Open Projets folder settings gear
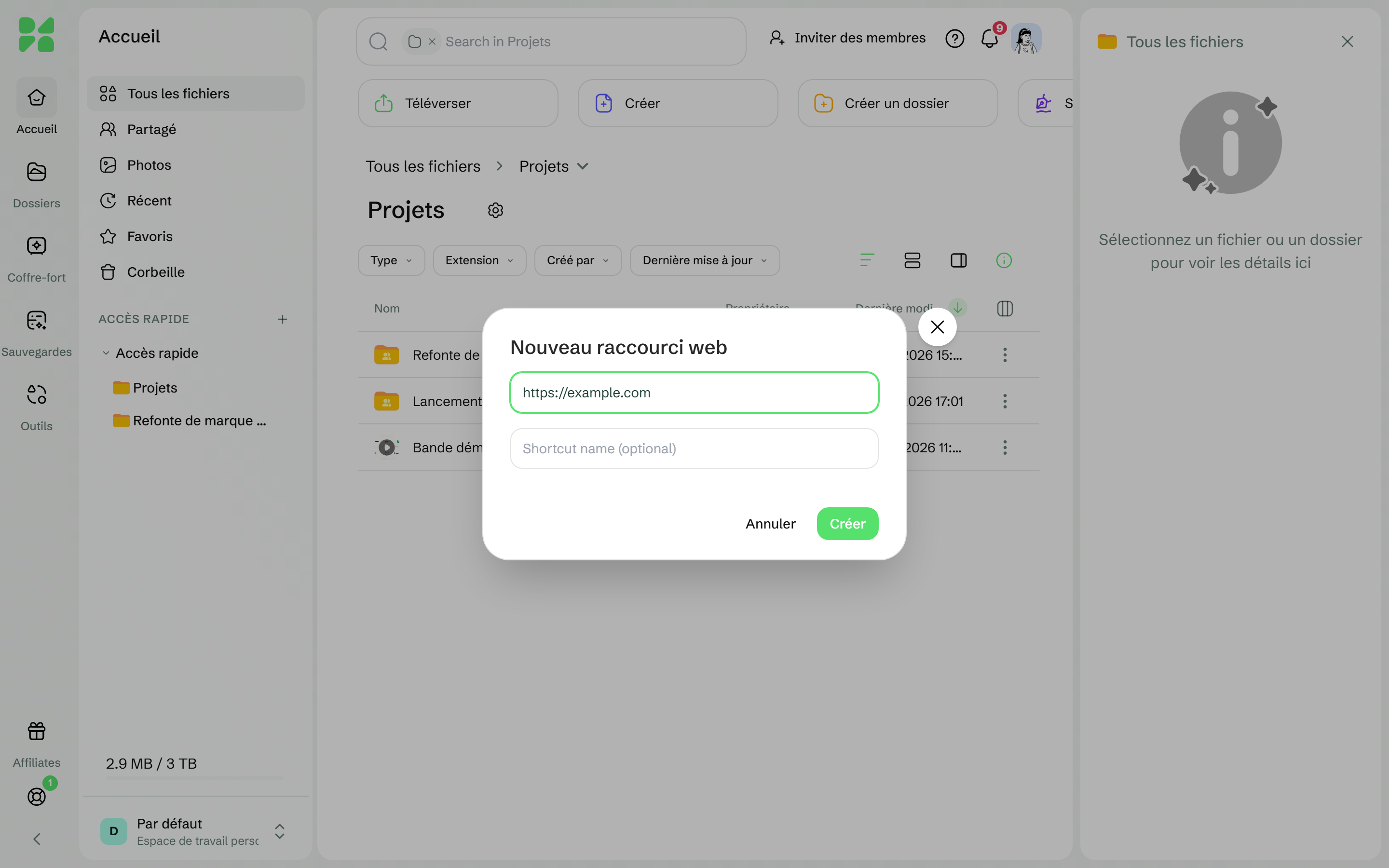The height and width of the screenshot is (868, 1389). [x=495, y=210]
